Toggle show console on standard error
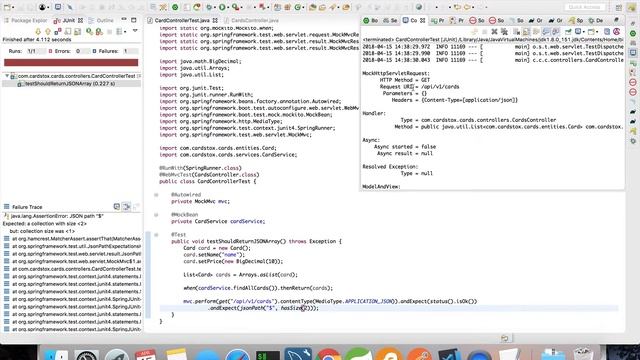This screenshot has width=640, height=360. pos(556,31)
